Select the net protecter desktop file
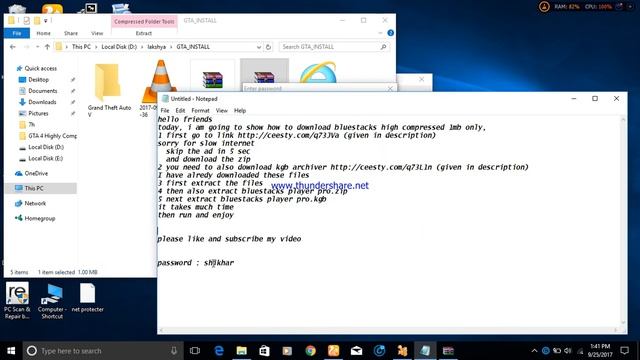640x360 pixels. click(87, 298)
